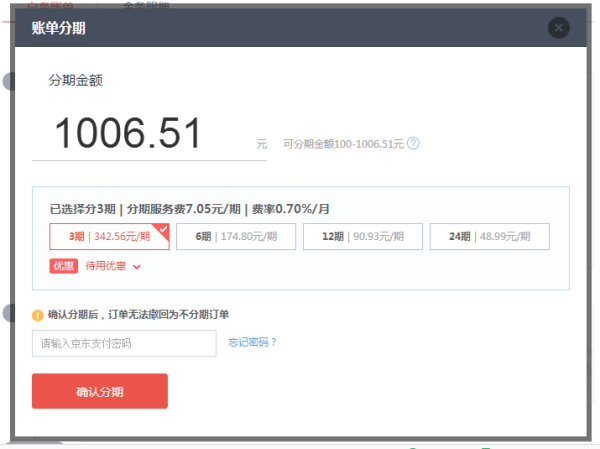Click the orange warning icon
Viewport: 600px width, 449px height.
point(38,314)
